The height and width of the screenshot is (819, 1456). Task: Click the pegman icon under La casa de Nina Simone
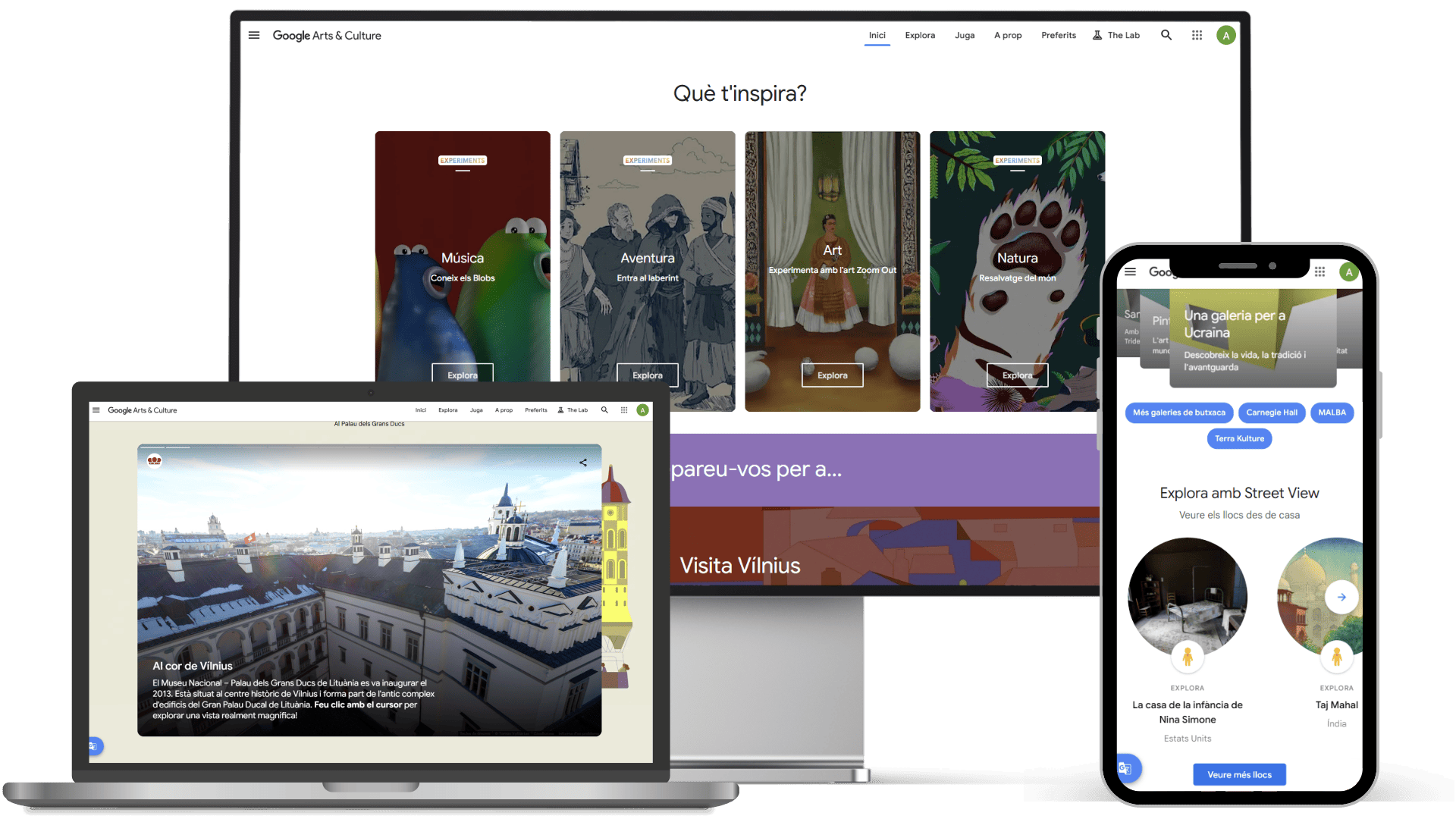click(x=1187, y=658)
